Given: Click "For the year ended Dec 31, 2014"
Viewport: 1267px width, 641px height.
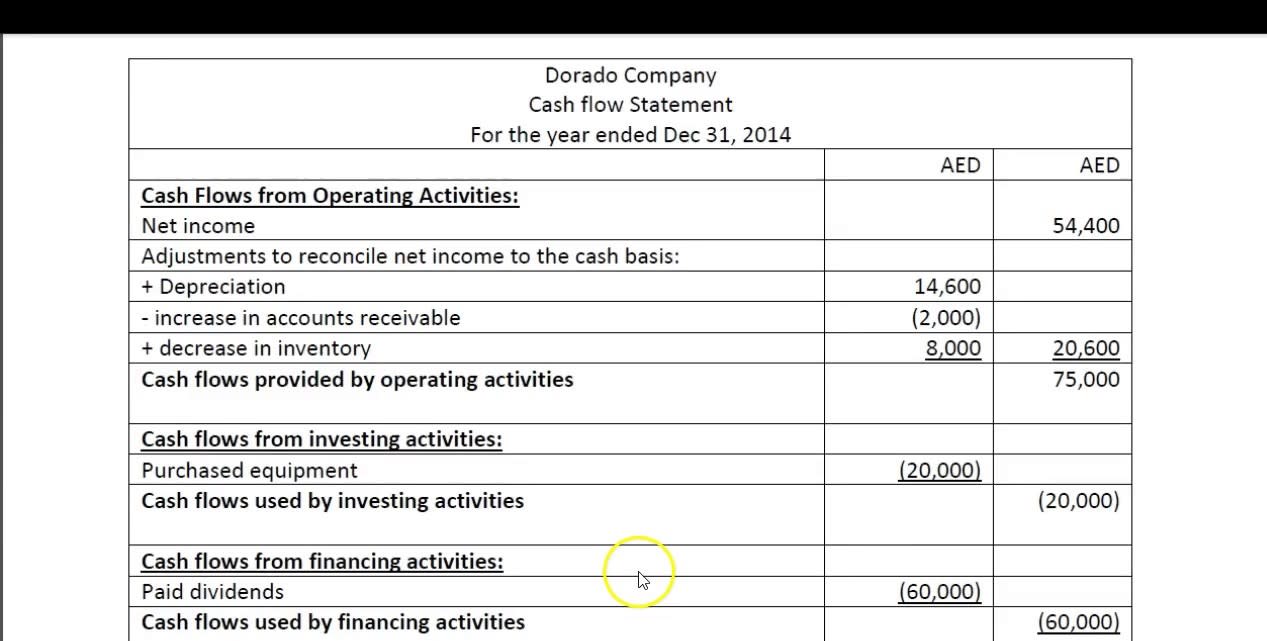Looking at the screenshot, I should pos(630,134).
